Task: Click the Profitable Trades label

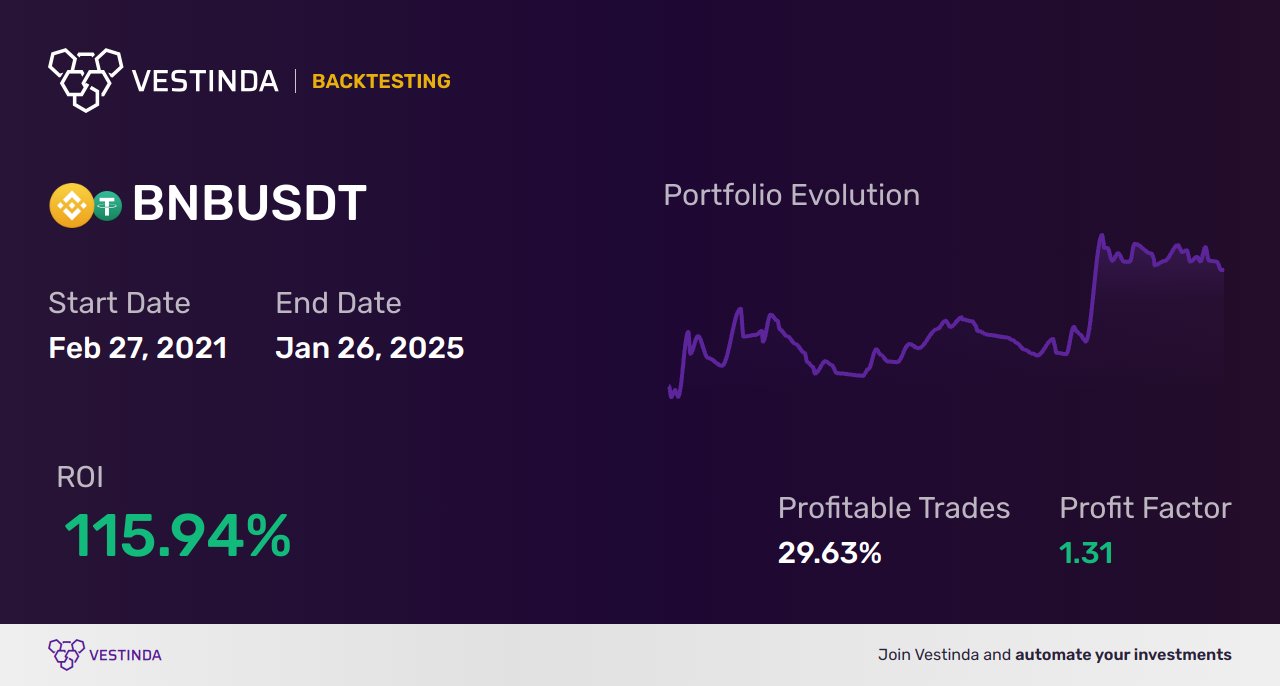Action: pos(894,508)
